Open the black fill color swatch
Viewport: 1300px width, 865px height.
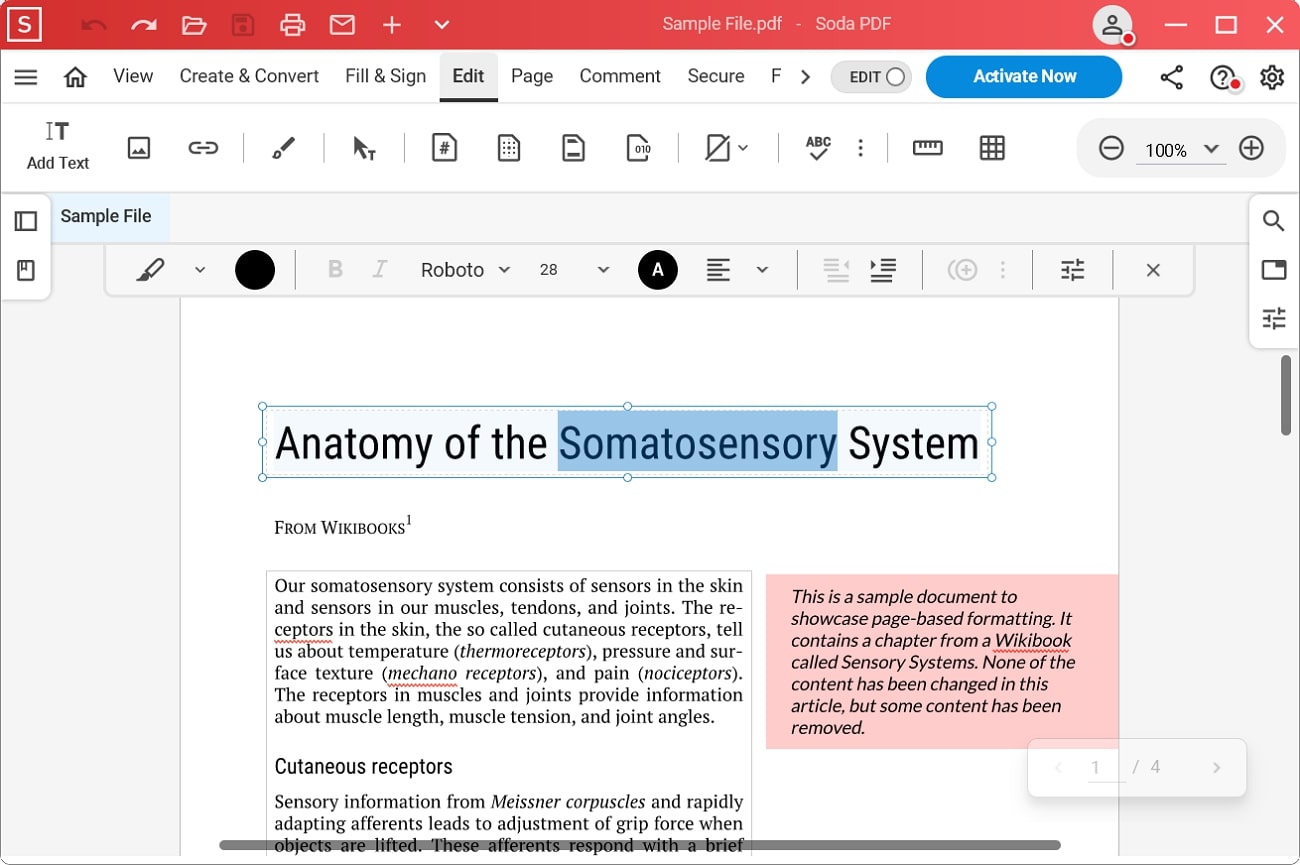255,270
